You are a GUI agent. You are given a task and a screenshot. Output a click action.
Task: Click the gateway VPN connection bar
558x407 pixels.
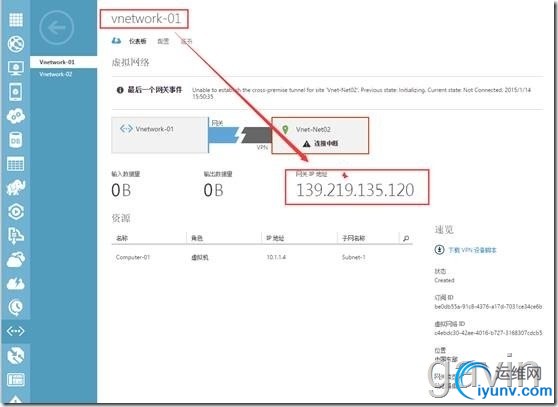(240, 135)
